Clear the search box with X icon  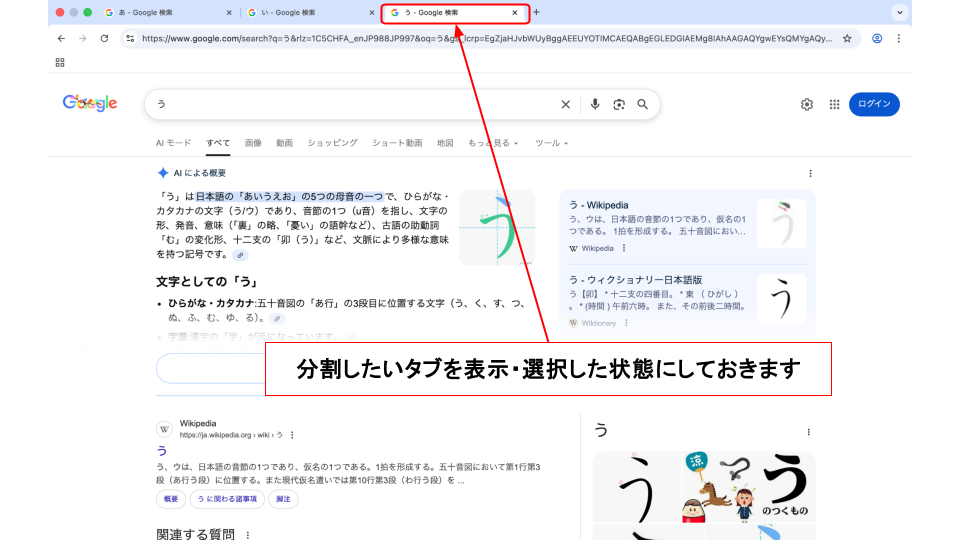(x=566, y=104)
